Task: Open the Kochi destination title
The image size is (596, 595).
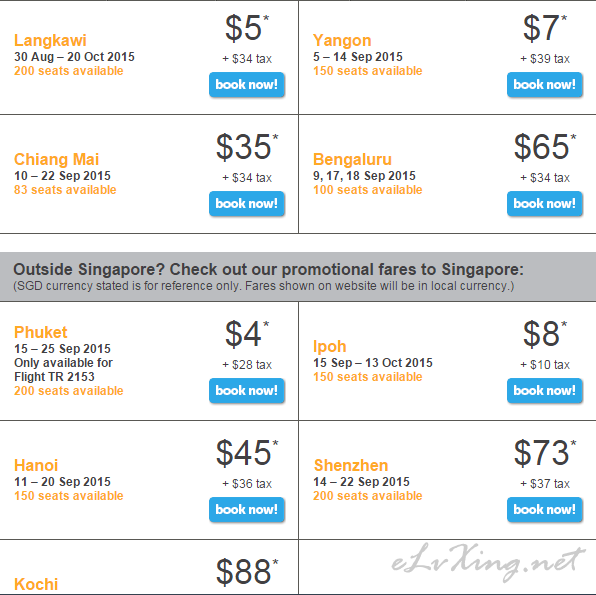Action: (x=36, y=584)
